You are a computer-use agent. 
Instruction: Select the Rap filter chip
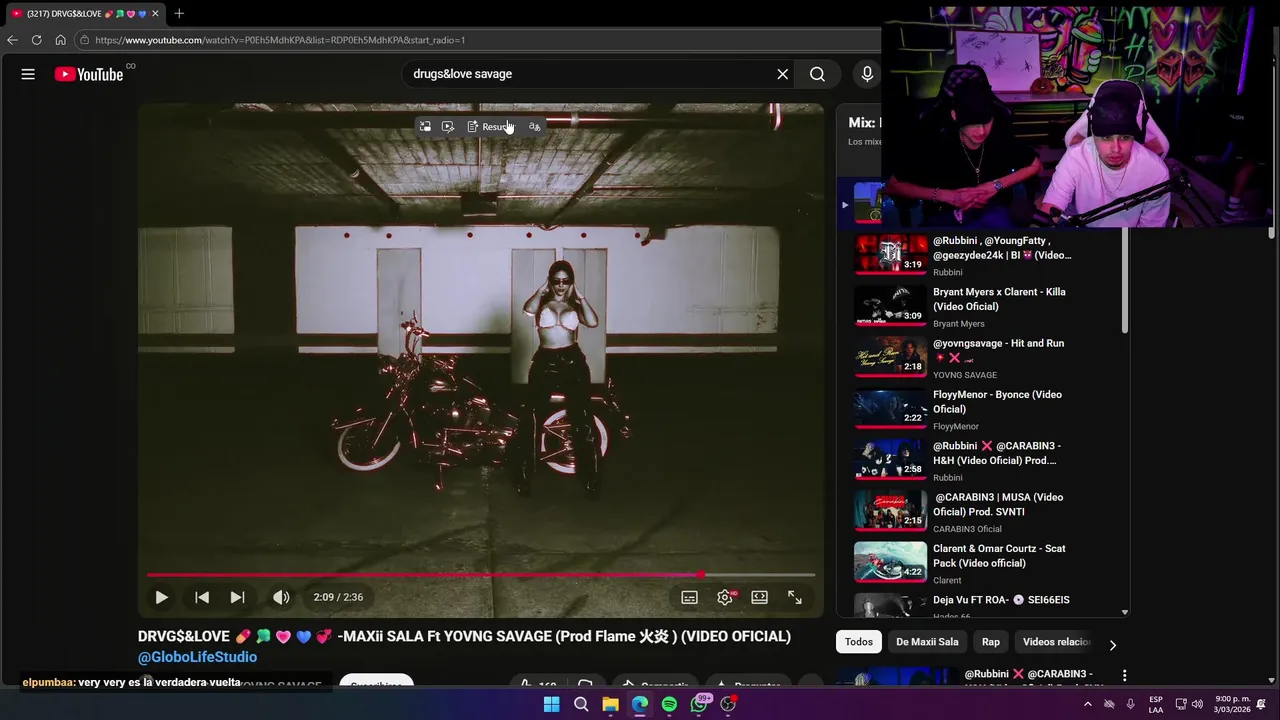tap(990, 642)
